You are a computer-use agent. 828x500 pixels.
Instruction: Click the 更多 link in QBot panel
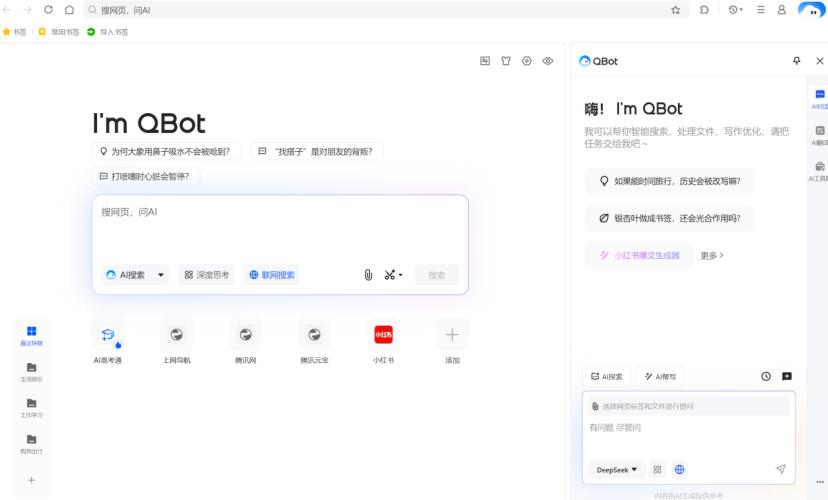[711, 256]
